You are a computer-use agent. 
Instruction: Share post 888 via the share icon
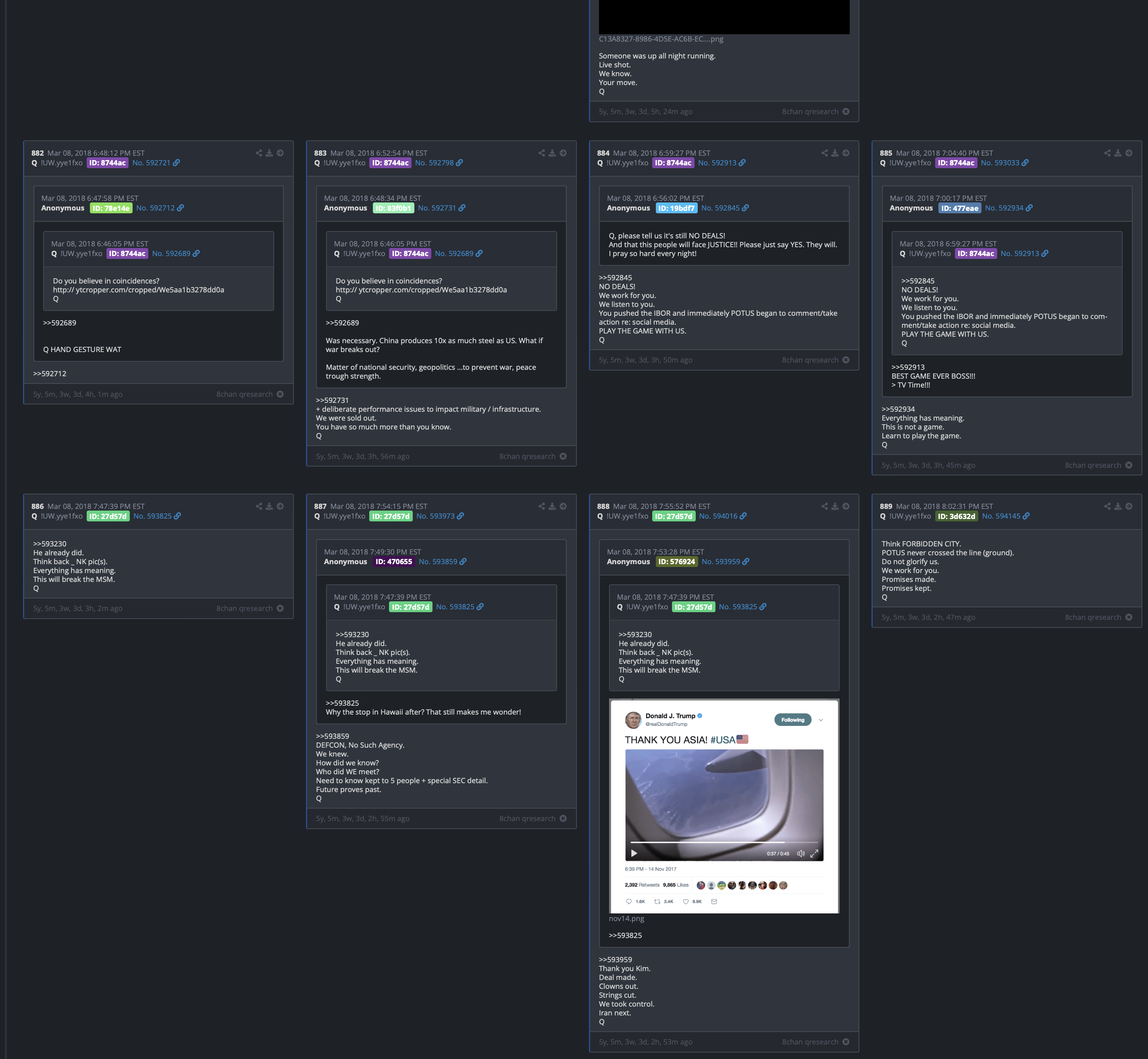(x=825, y=507)
